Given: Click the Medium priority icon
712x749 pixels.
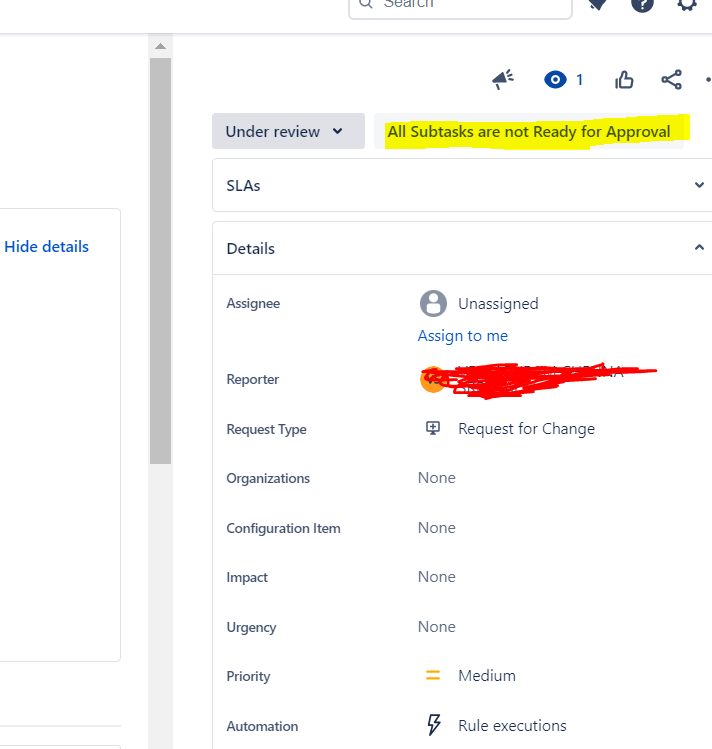Looking at the screenshot, I should pos(433,675).
